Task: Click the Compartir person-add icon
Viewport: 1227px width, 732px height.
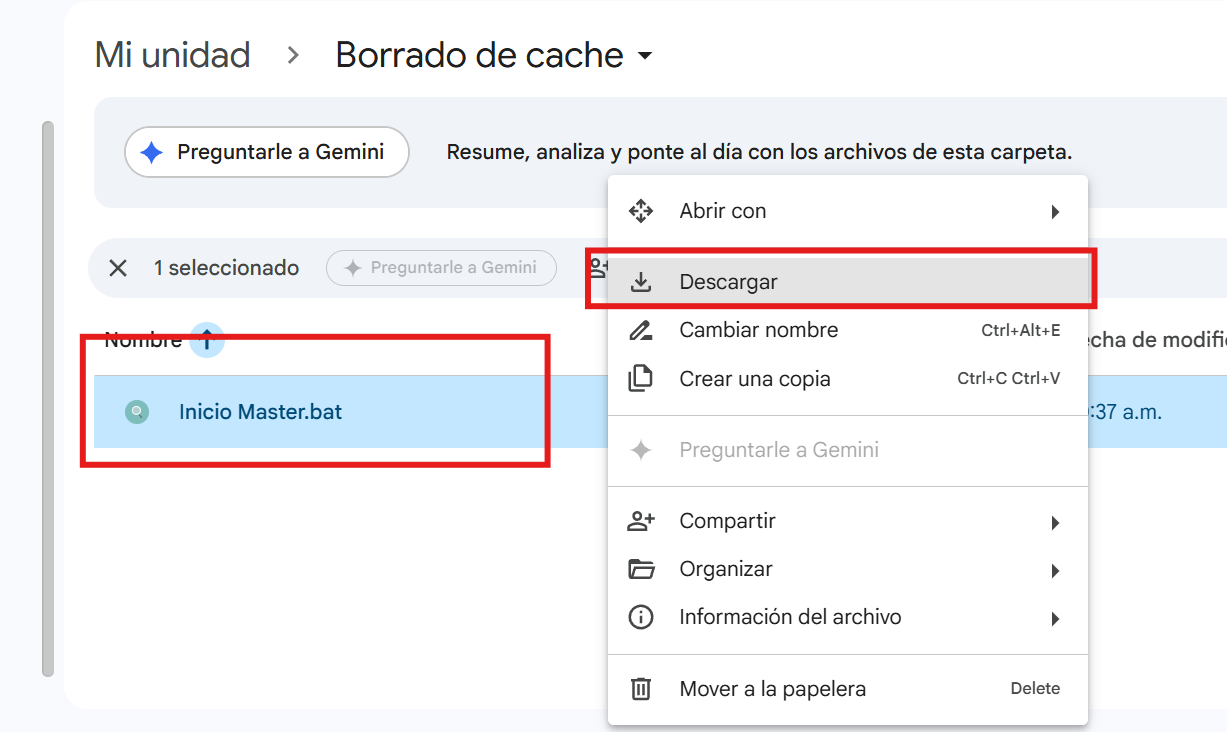Action: [x=640, y=521]
